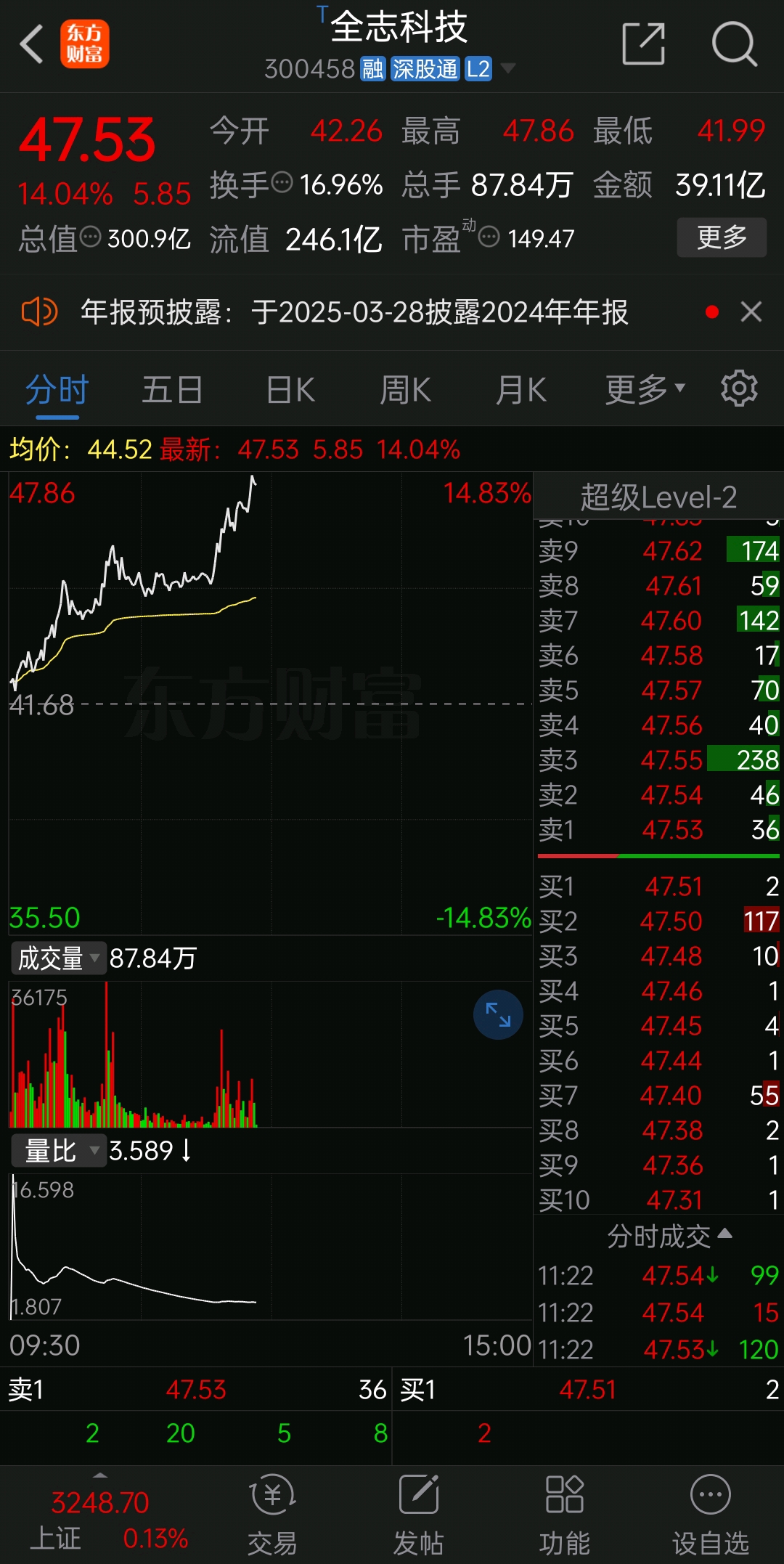Tap the 东方财富 orange logo
The width and height of the screenshot is (784, 1564).
click(84, 44)
